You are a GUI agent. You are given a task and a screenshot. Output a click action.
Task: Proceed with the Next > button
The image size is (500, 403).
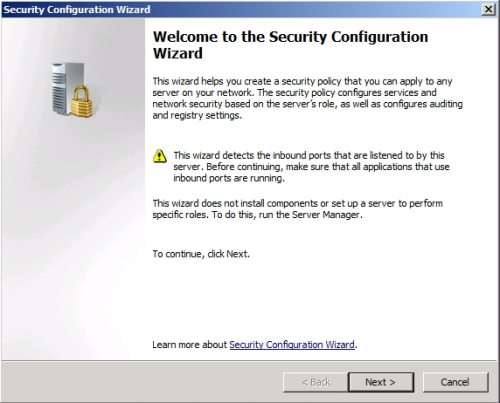(x=381, y=382)
